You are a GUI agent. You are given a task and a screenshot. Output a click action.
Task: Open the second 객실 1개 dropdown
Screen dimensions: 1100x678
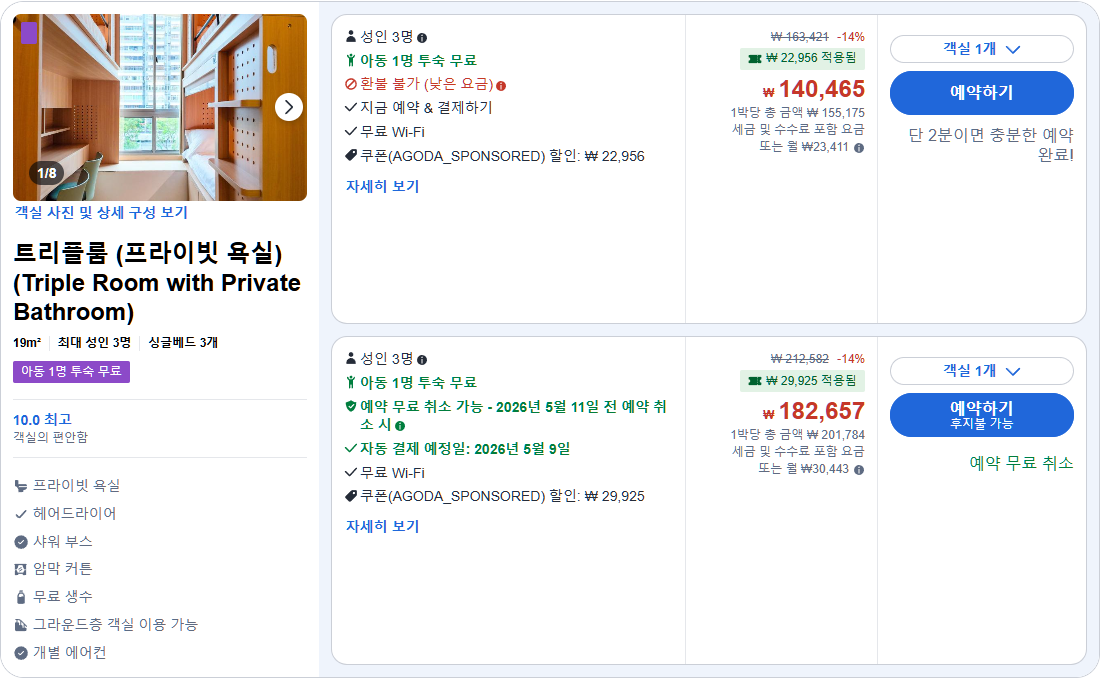tap(980, 371)
